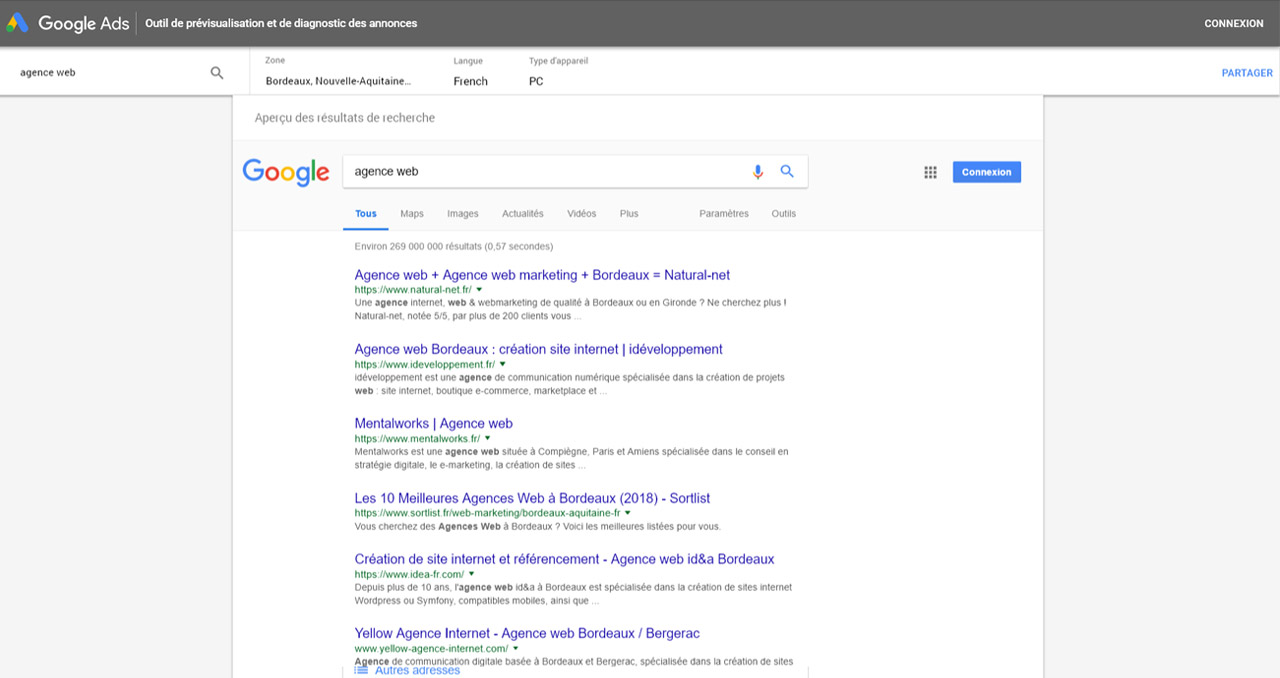This screenshot has width=1280, height=678.
Task: Click the Environ 269 000 000 résultats text
Action: coord(454,246)
